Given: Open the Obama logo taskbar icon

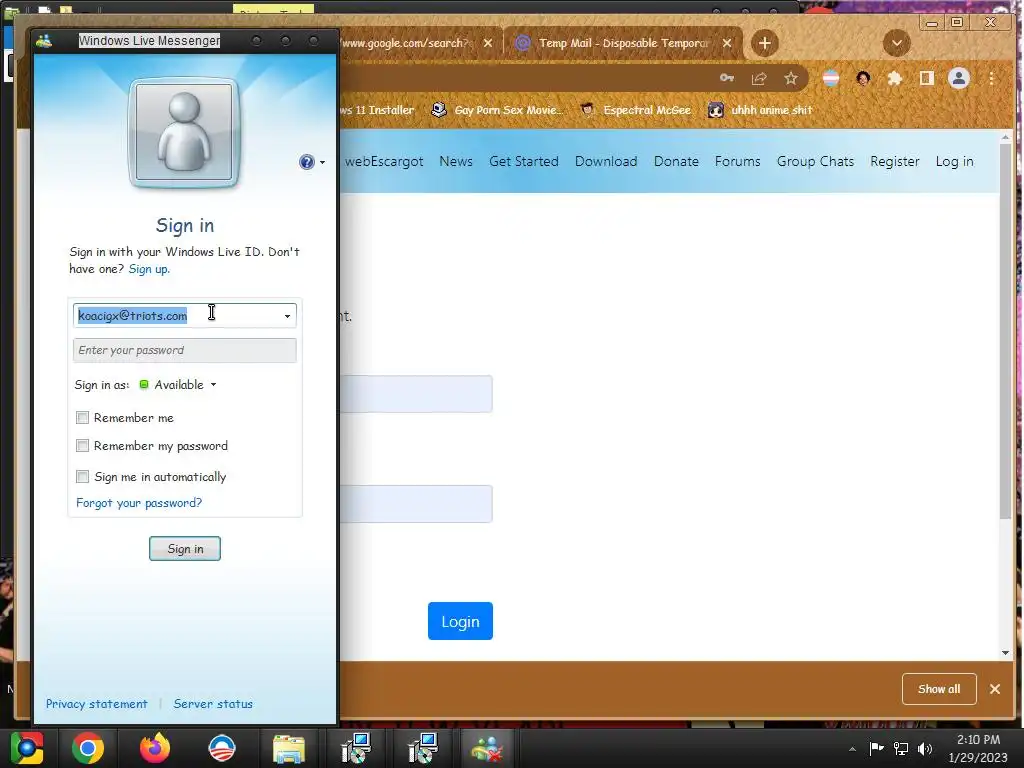Looking at the screenshot, I should tap(222, 748).
